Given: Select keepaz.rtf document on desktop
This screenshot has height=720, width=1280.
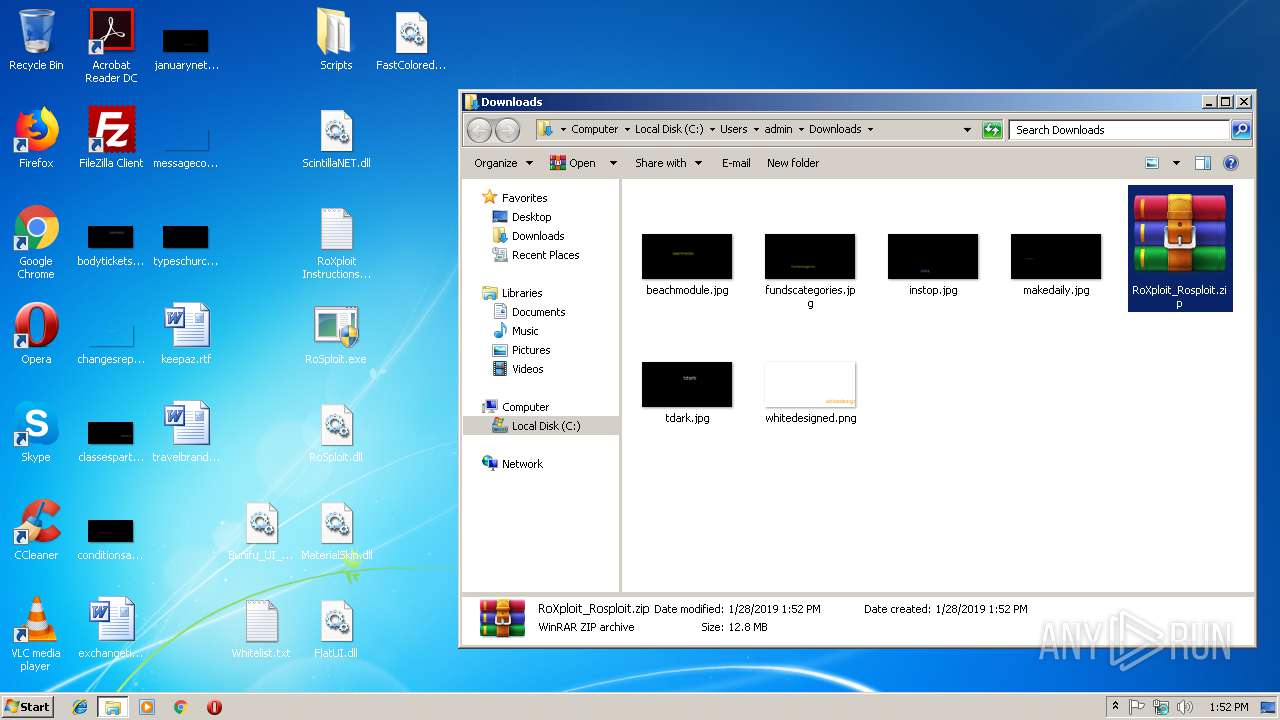Looking at the screenshot, I should coord(186,334).
